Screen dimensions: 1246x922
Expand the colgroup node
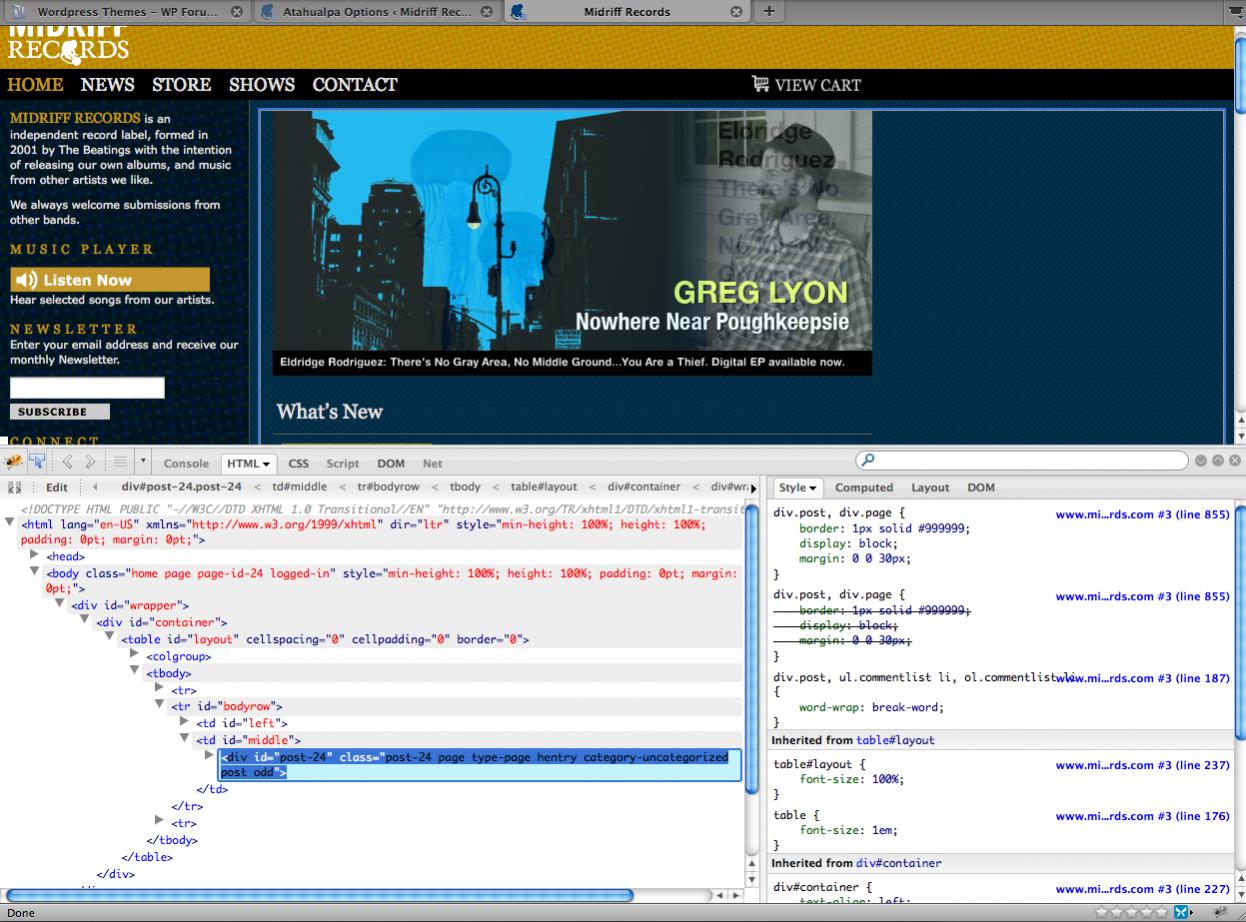point(135,654)
